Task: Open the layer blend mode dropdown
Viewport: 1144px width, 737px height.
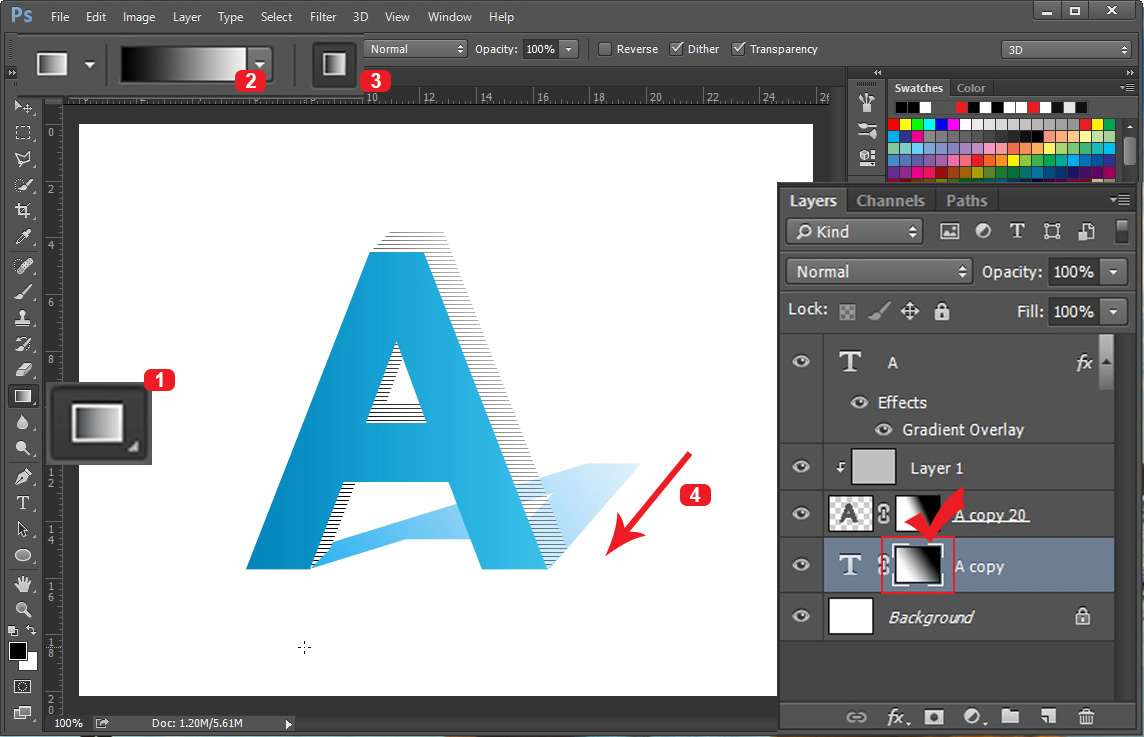Action: [x=879, y=271]
